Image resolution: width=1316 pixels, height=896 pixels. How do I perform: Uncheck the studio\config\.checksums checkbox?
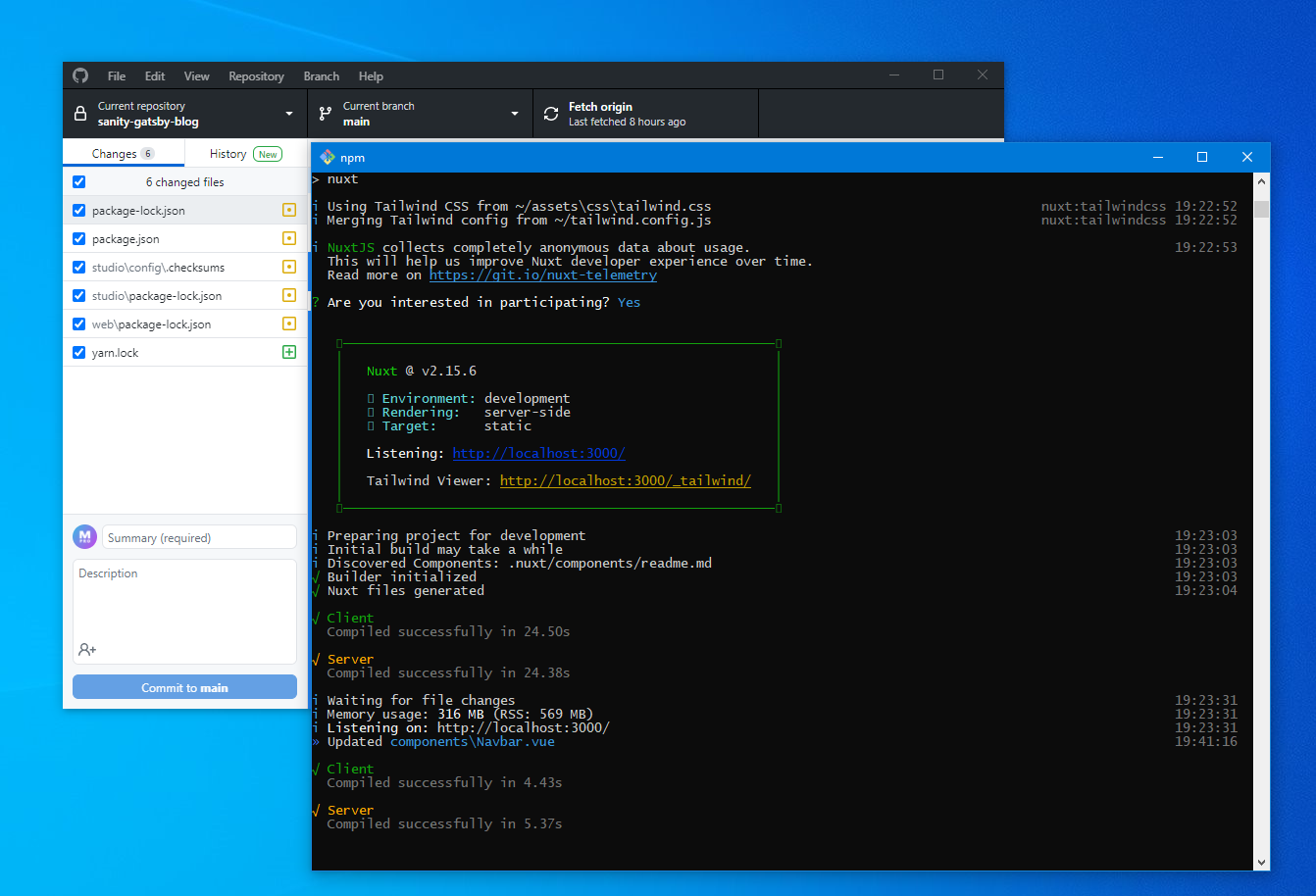click(79, 267)
